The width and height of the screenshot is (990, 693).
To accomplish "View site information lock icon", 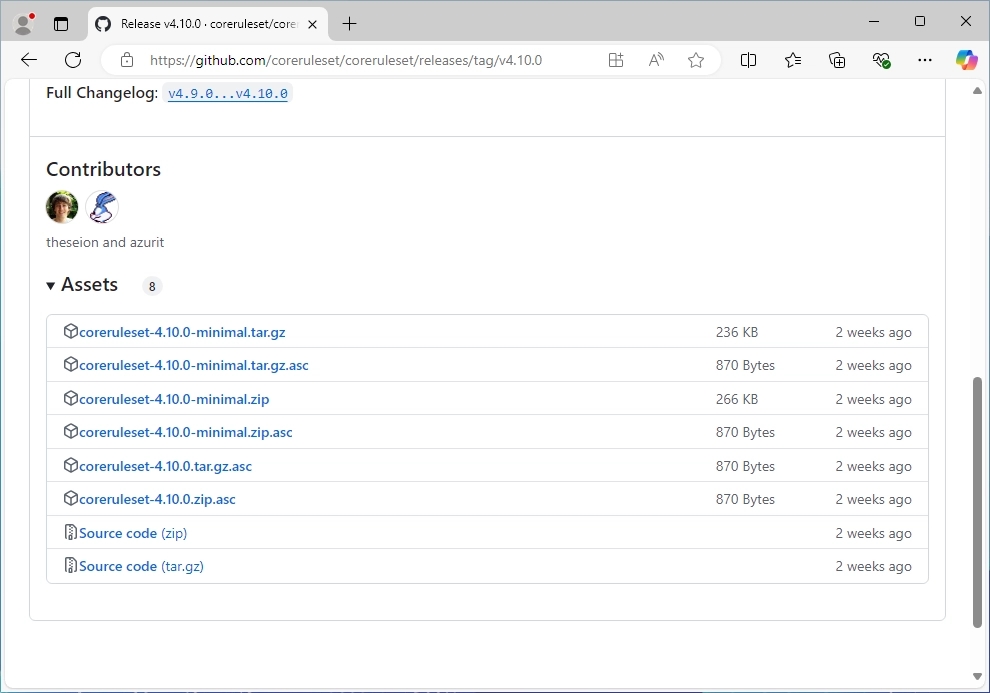I will click(x=127, y=60).
